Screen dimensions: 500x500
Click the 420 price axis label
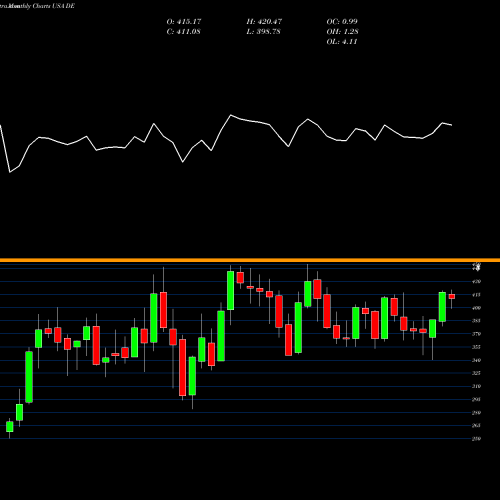tap(477, 282)
